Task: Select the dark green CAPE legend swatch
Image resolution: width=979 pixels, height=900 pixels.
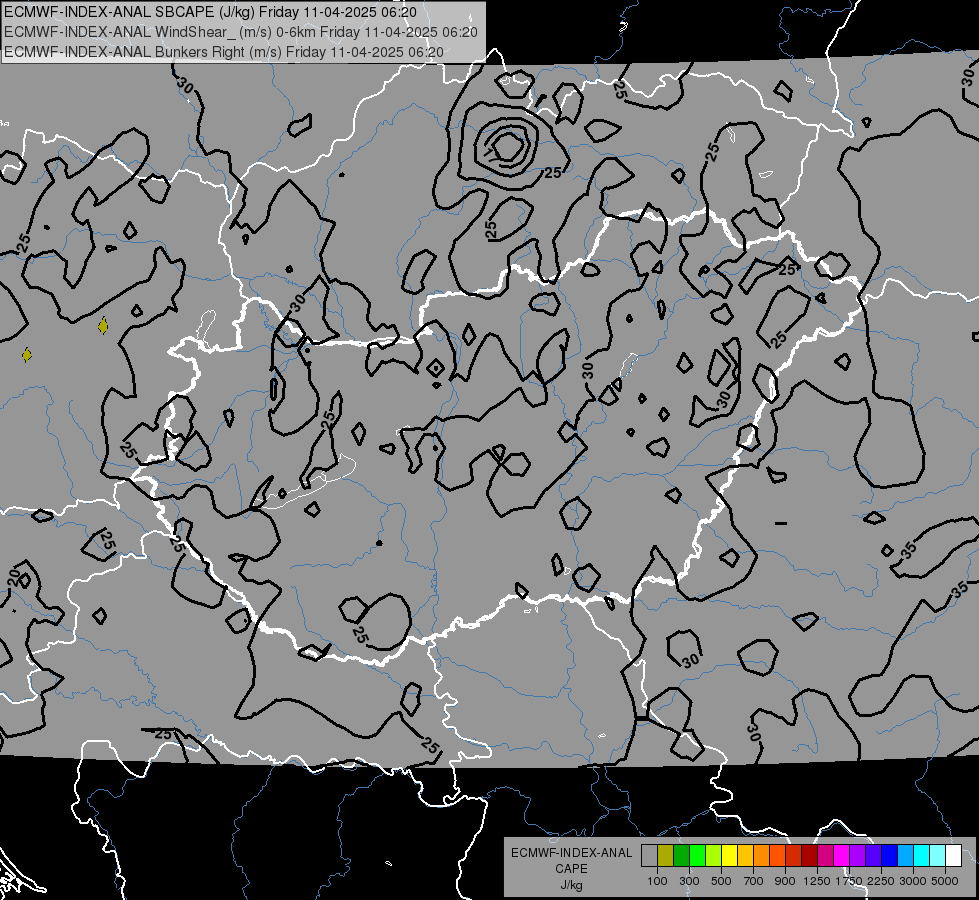Action: click(x=682, y=856)
